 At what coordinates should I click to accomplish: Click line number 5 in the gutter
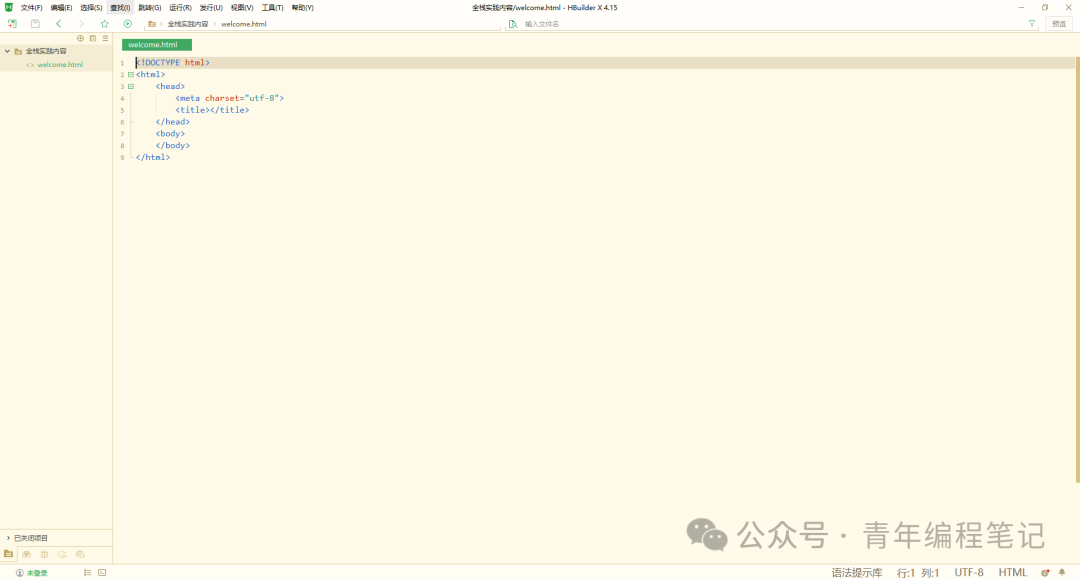(x=123, y=110)
